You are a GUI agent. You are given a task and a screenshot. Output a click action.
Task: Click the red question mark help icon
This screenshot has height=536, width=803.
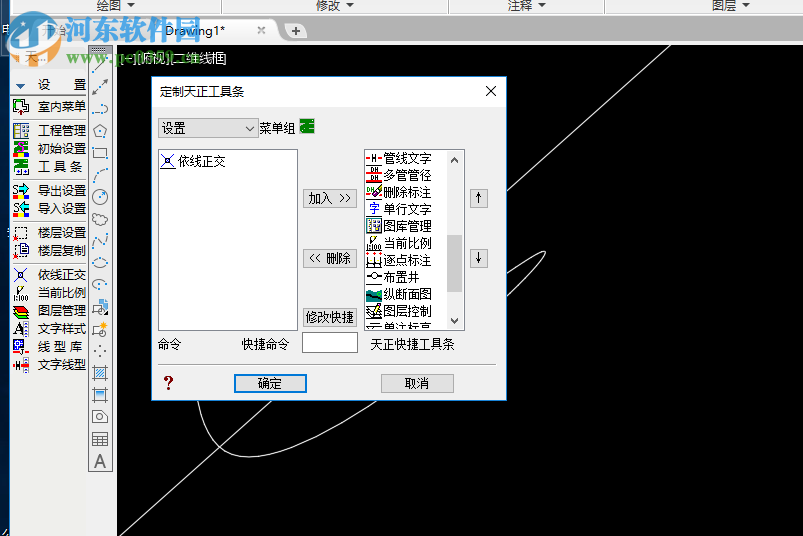(x=168, y=382)
